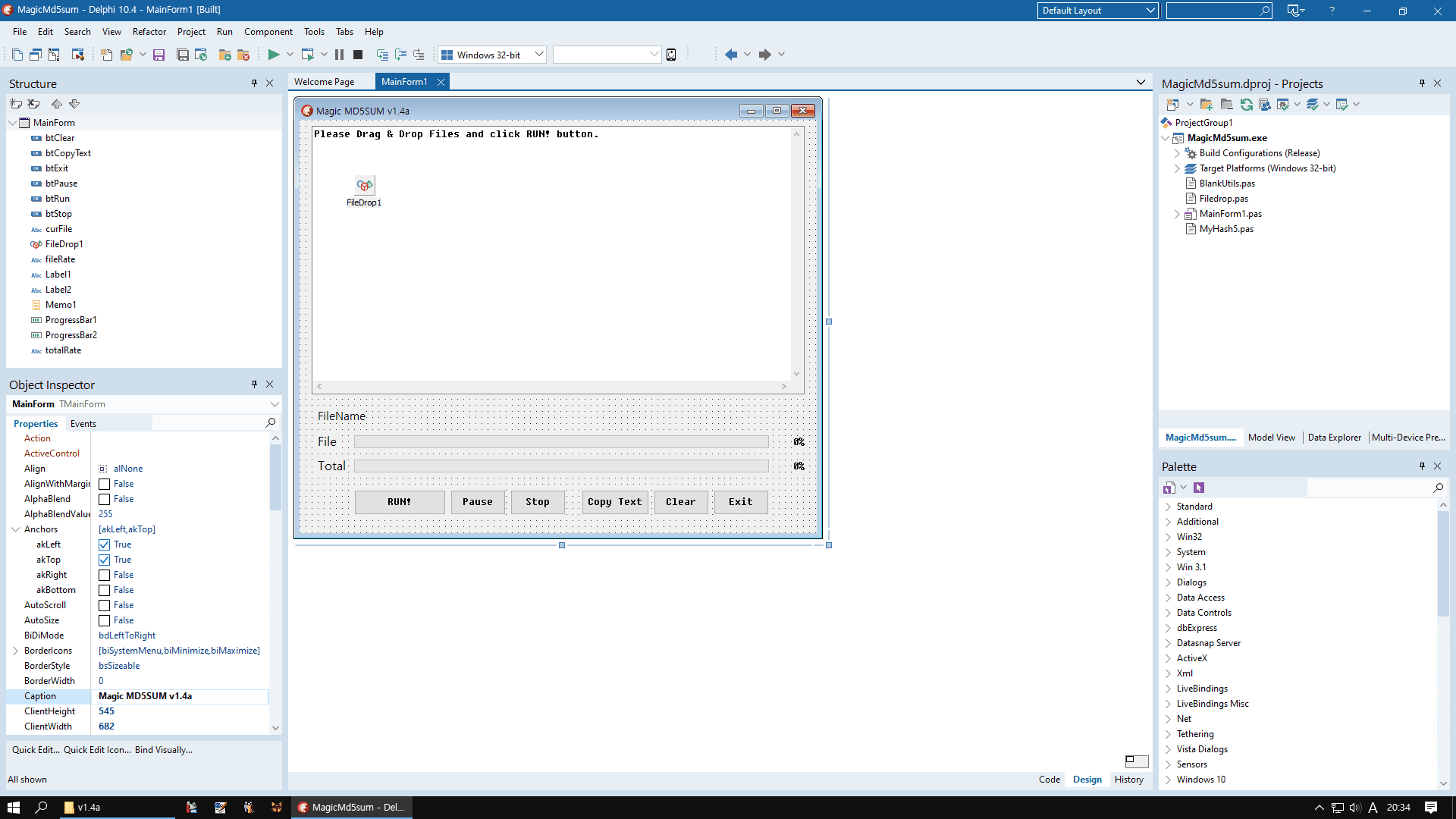Collapse the Anchors property group
Image resolution: width=1456 pixels, height=819 pixels.
coord(15,529)
